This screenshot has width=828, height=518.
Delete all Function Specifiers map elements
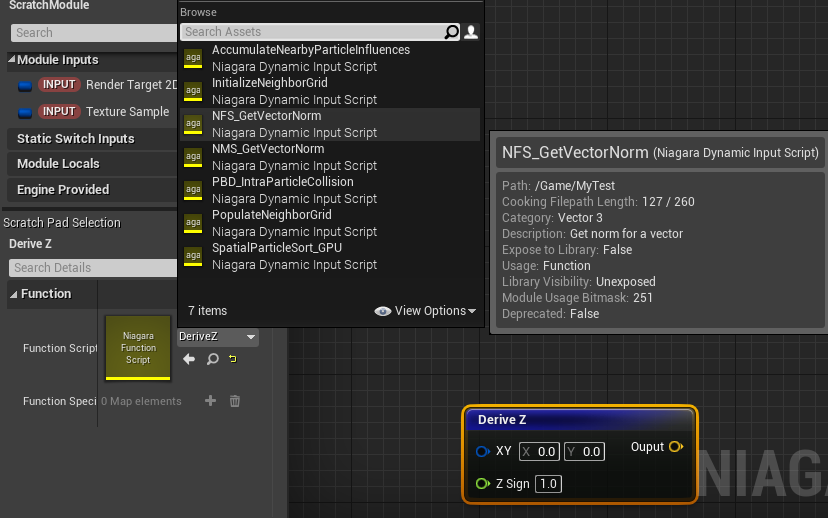pyautogui.click(x=235, y=401)
